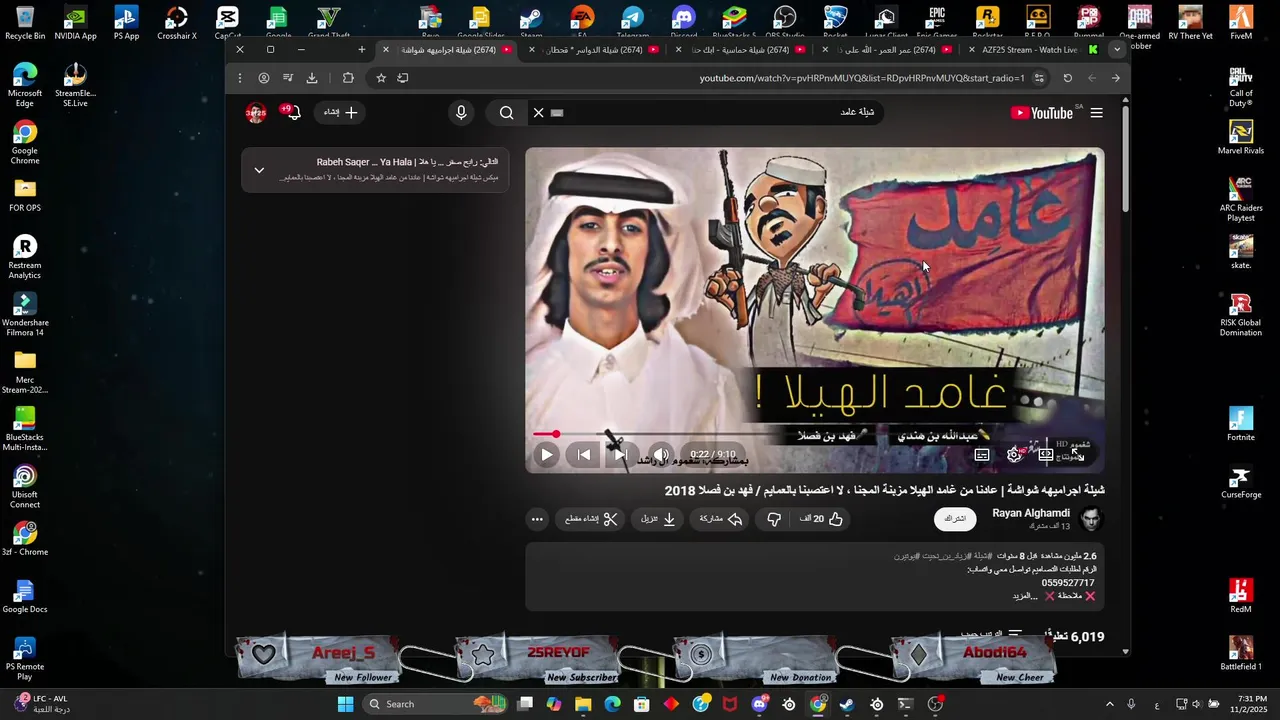Create a clip with scissors button

click(591, 519)
